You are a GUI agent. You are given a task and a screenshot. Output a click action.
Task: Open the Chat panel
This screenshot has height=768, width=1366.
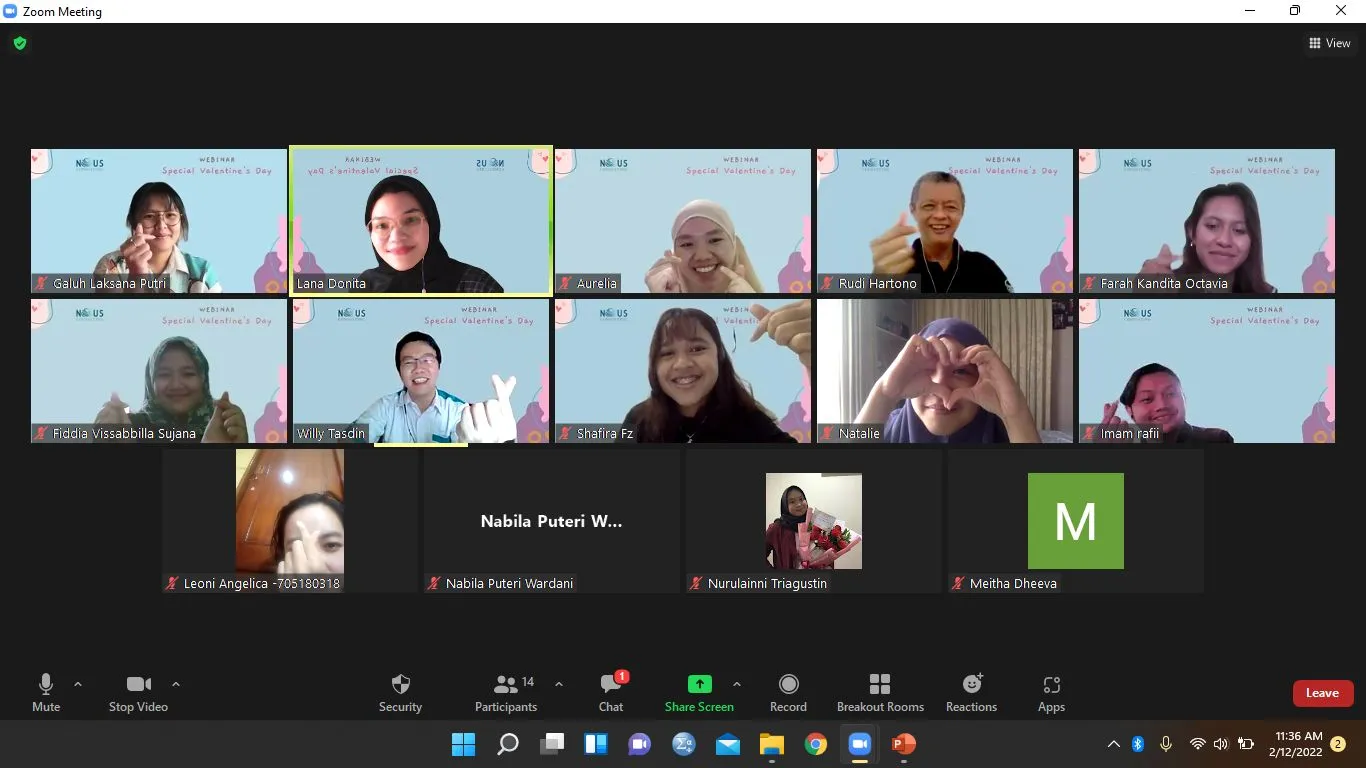[611, 685]
